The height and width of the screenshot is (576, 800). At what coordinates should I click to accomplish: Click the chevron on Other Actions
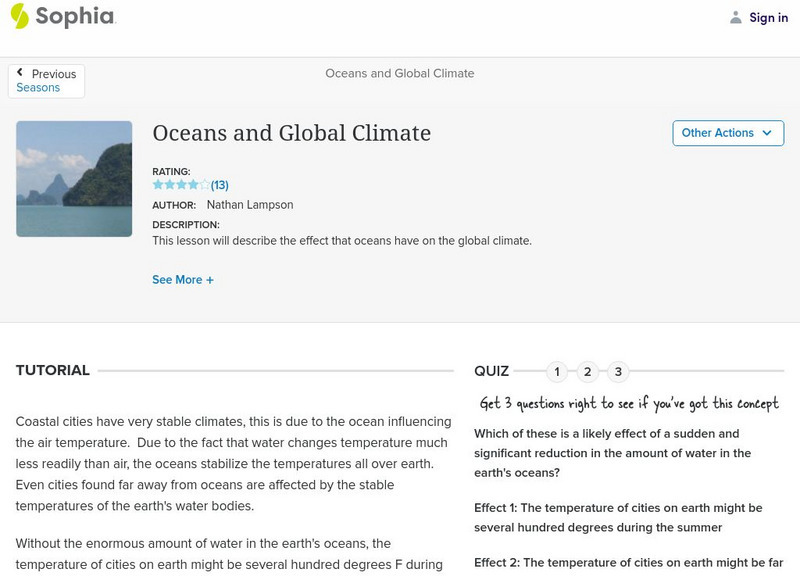click(767, 132)
